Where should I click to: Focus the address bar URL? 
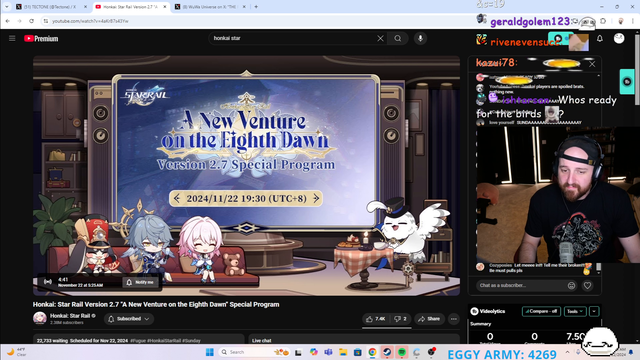(x=90, y=21)
